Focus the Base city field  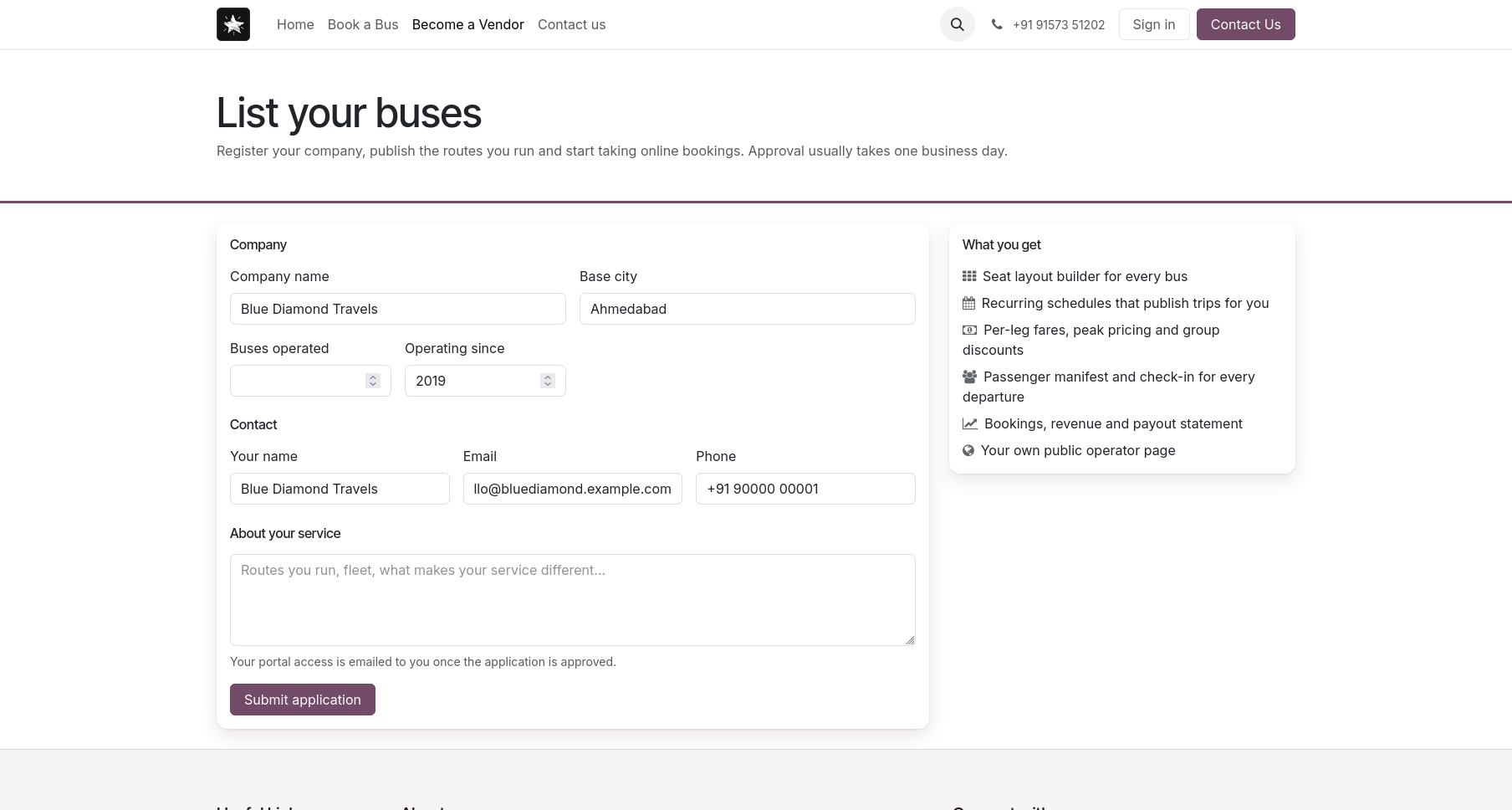tap(748, 309)
